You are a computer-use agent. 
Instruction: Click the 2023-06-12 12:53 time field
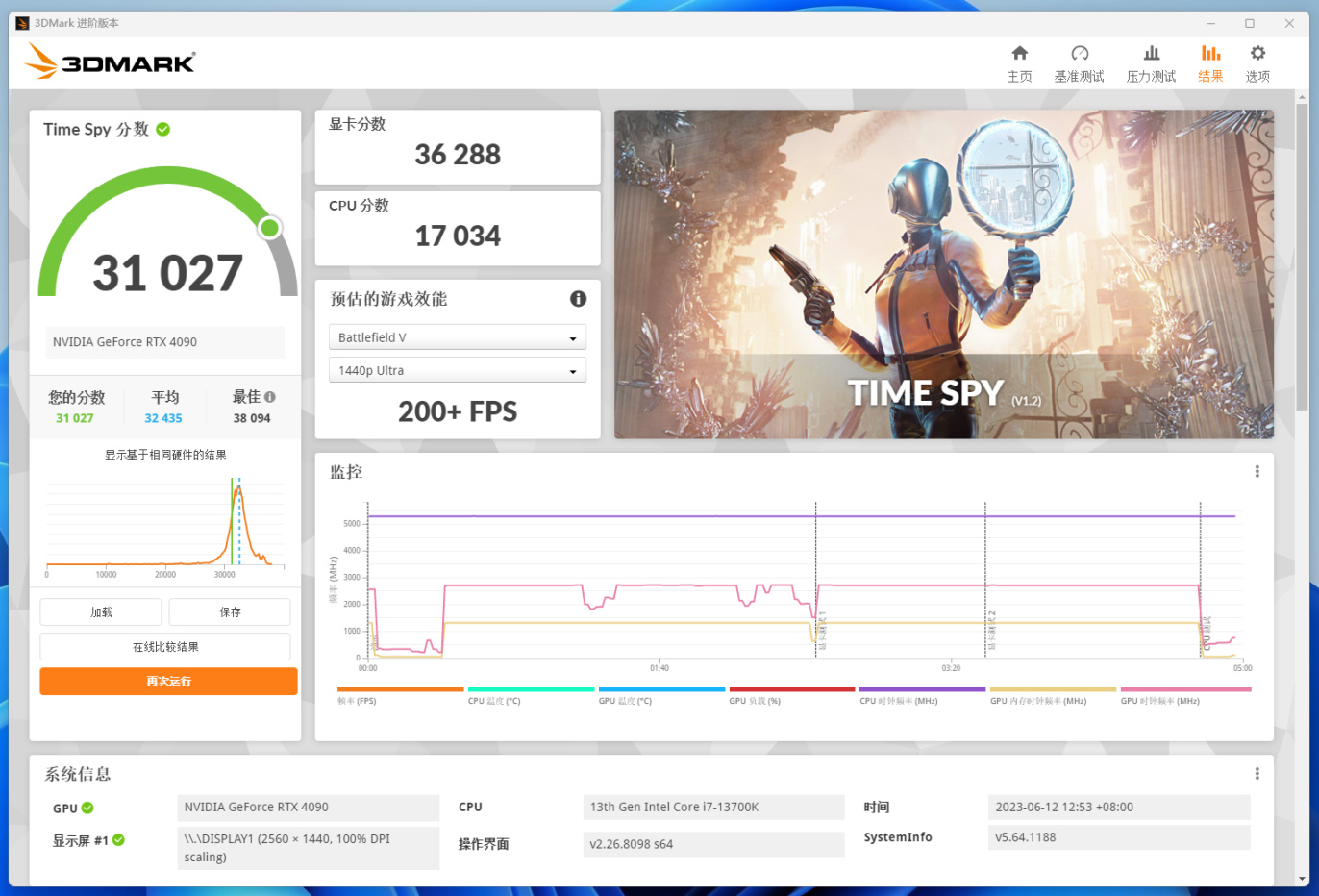click(x=1119, y=808)
